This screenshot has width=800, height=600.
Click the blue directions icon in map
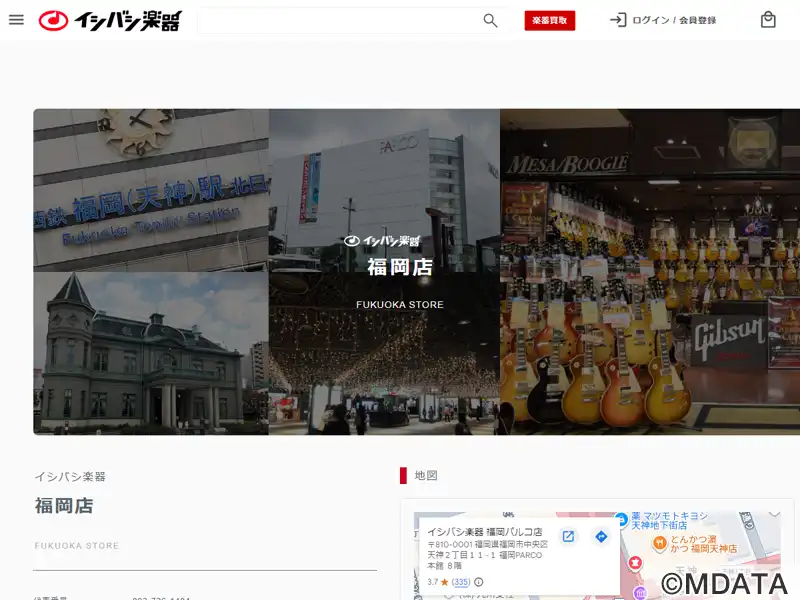coord(601,536)
